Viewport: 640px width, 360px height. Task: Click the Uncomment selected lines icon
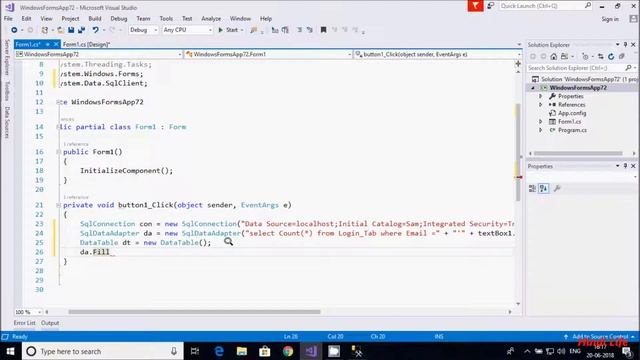[x=310, y=30]
